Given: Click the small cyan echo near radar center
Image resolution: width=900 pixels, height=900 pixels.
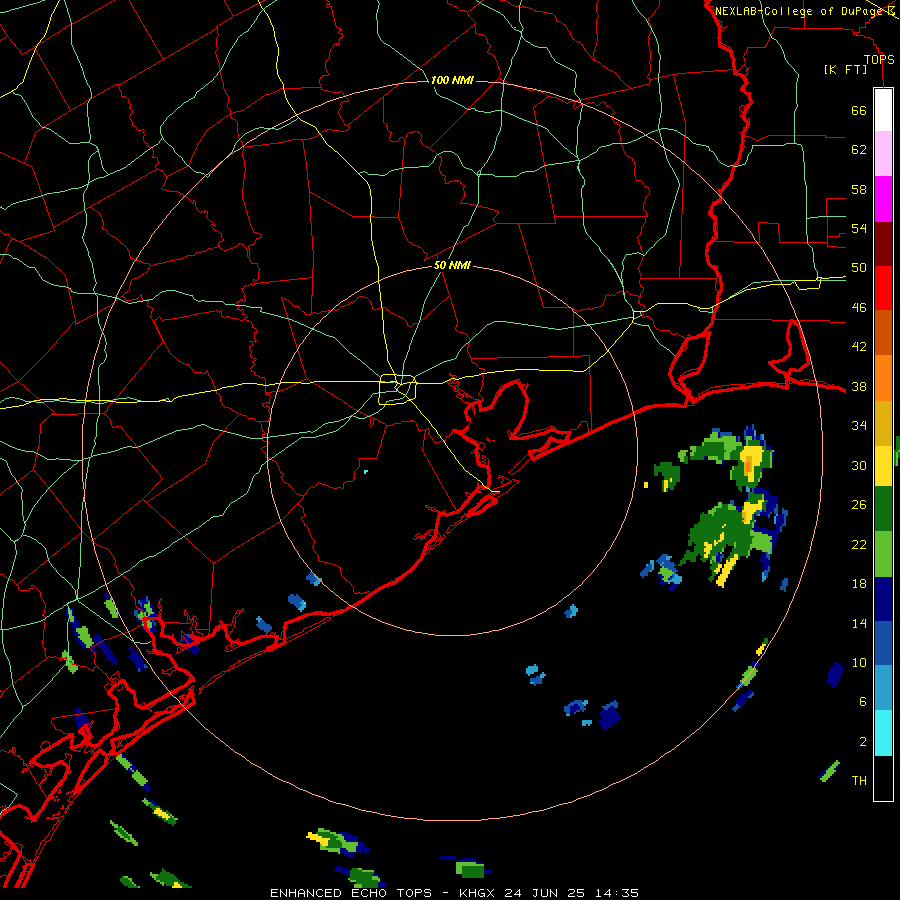Looking at the screenshot, I should [x=366, y=472].
